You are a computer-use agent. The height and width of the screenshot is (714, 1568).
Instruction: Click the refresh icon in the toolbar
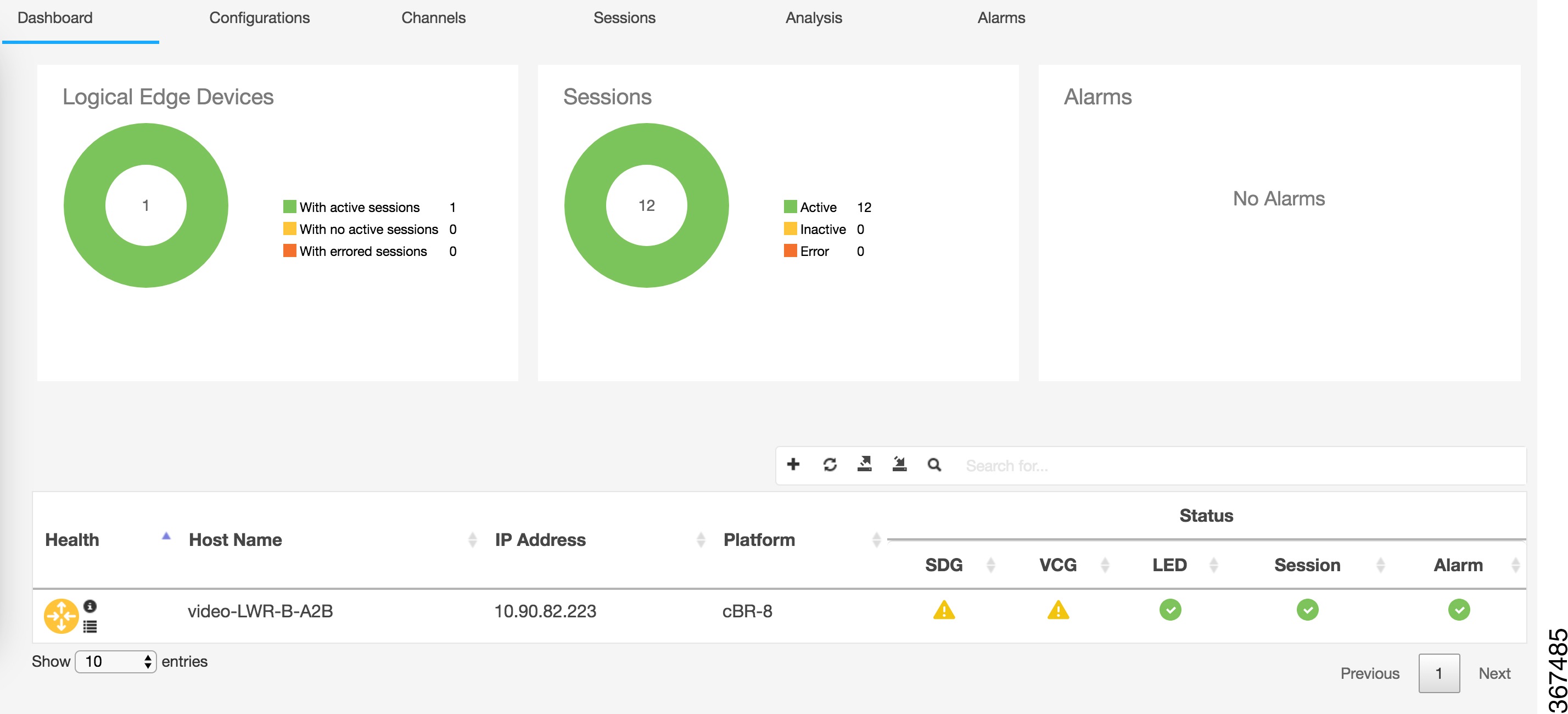(830, 465)
